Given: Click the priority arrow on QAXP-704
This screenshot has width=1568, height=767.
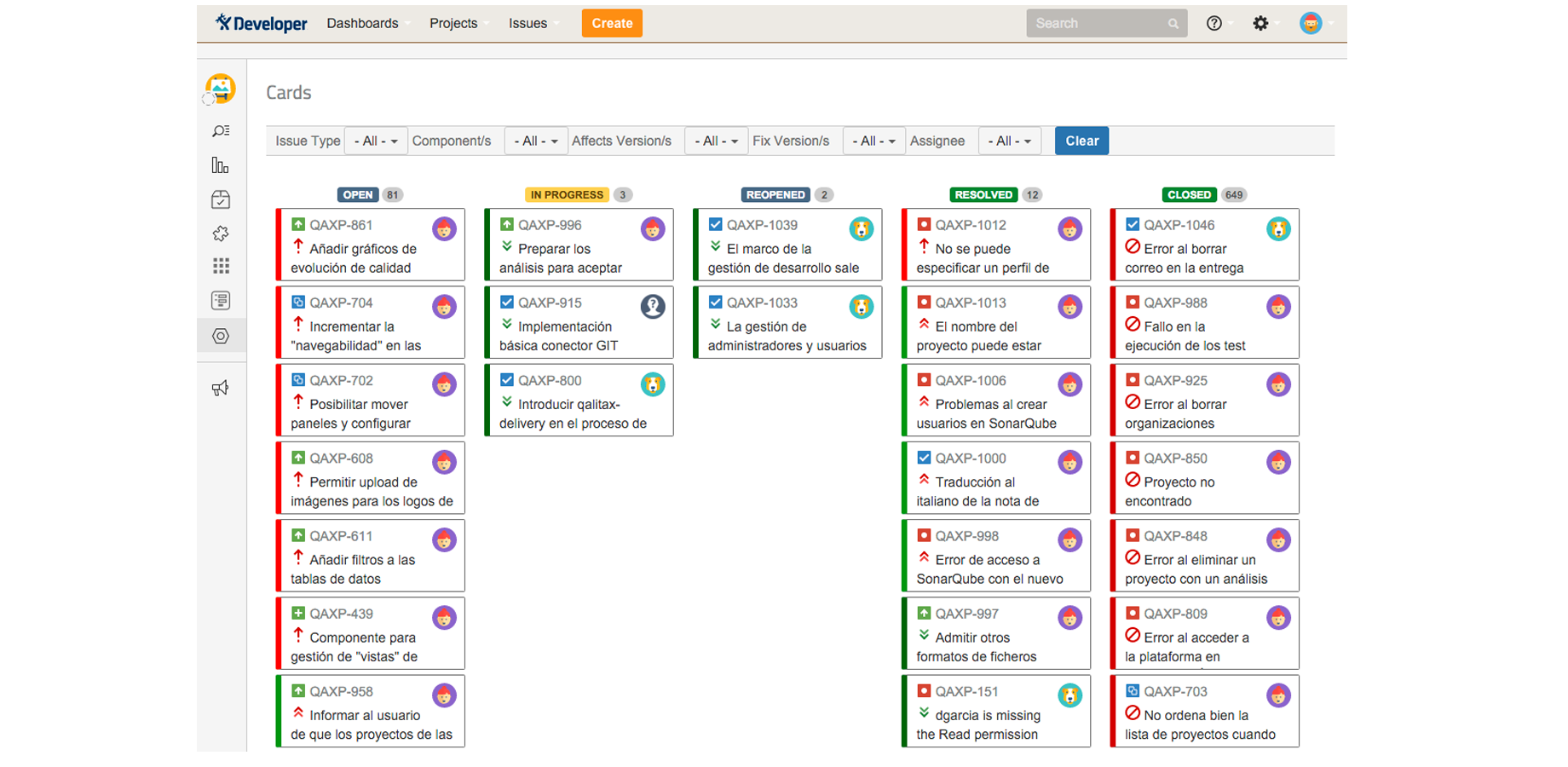Looking at the screenshot, I should (x=298, y=324).
